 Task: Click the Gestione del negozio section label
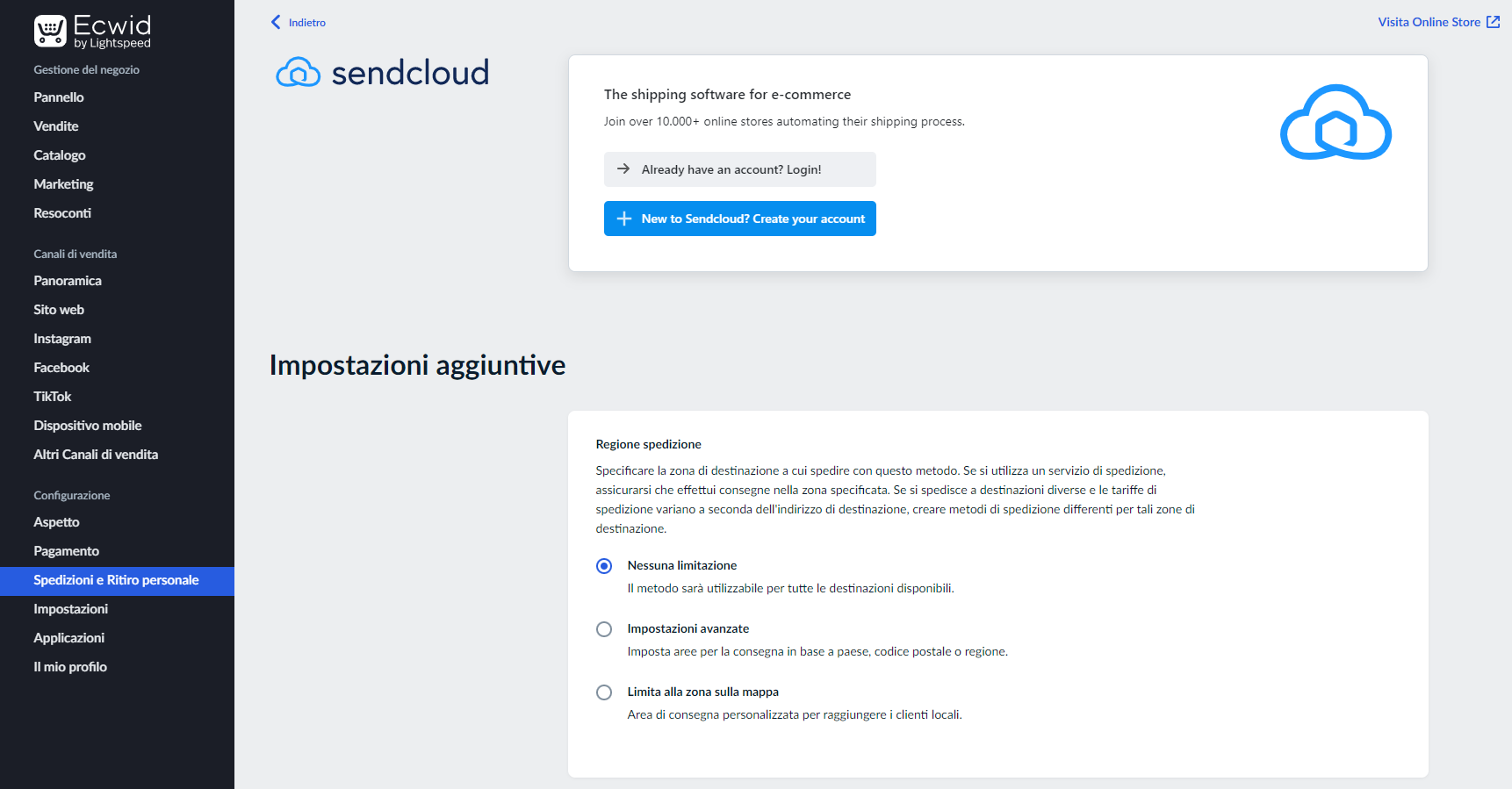tap(87, 70)
